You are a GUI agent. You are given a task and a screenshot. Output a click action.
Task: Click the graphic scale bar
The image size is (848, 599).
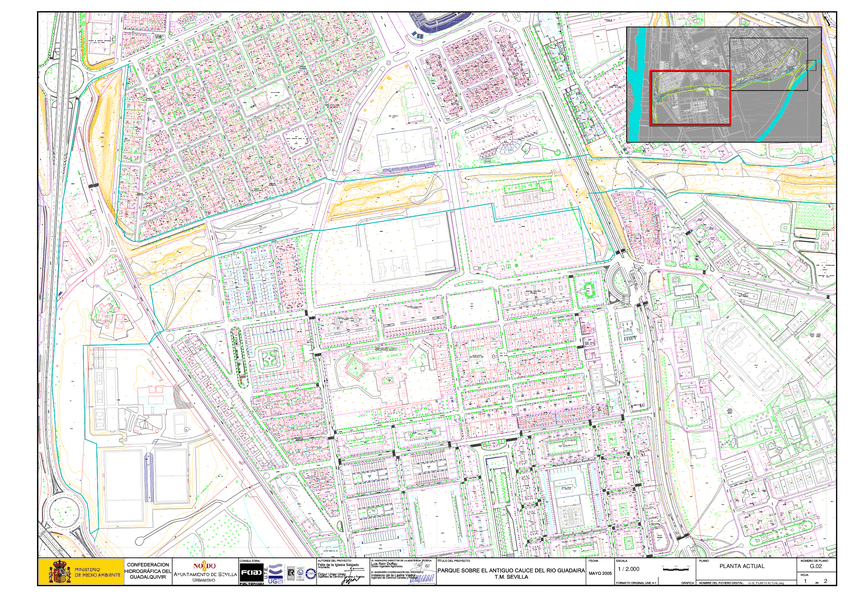677,569
